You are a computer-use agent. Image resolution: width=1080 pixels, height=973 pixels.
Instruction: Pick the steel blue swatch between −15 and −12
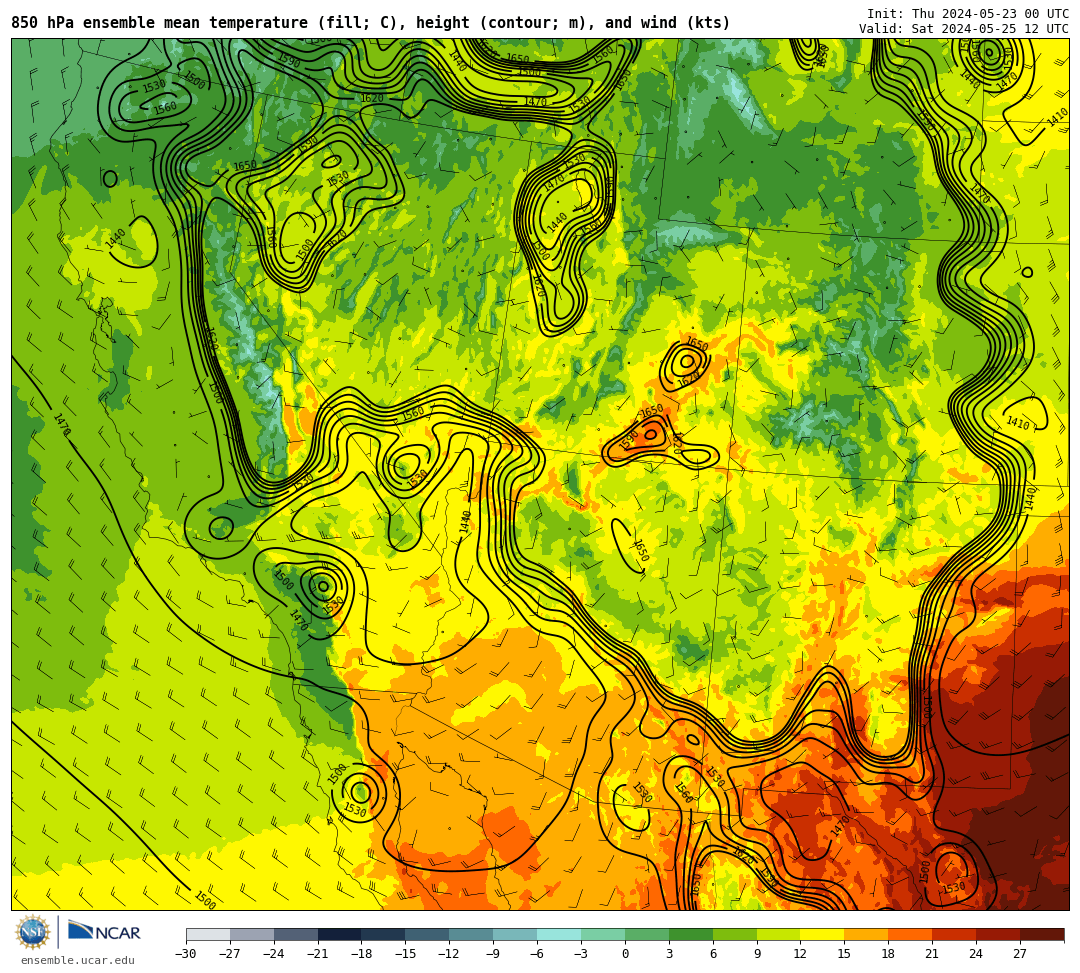[x=428, y=934]
